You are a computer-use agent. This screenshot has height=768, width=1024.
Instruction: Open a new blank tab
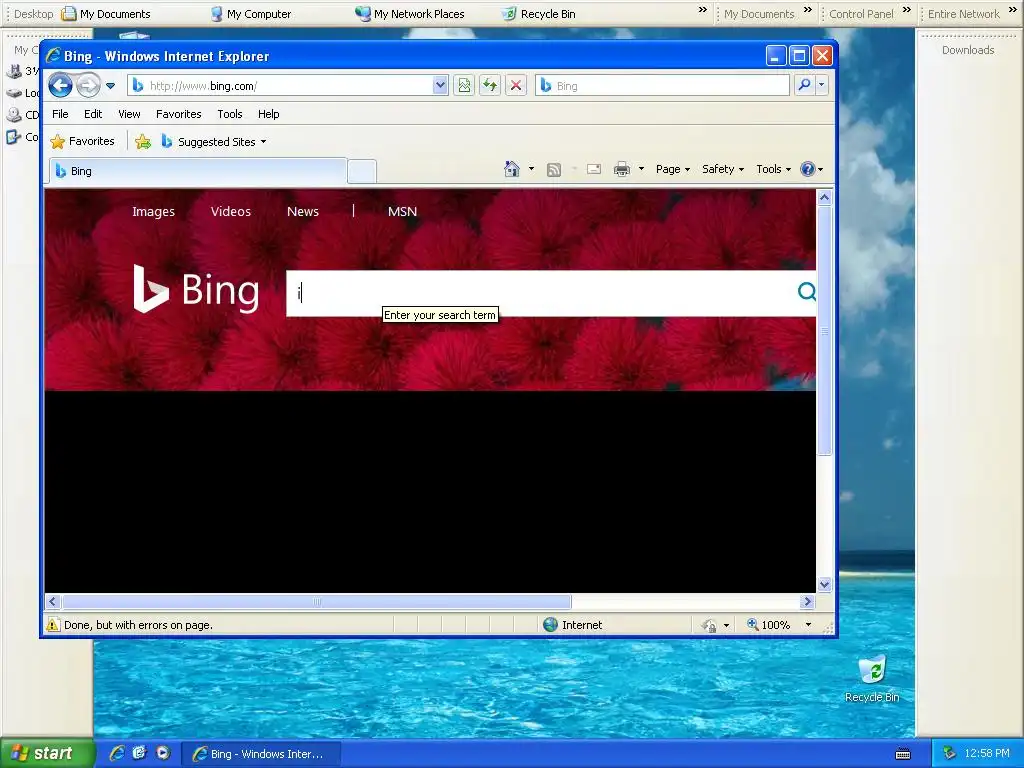pyautogui.click(x=362, y=171)
